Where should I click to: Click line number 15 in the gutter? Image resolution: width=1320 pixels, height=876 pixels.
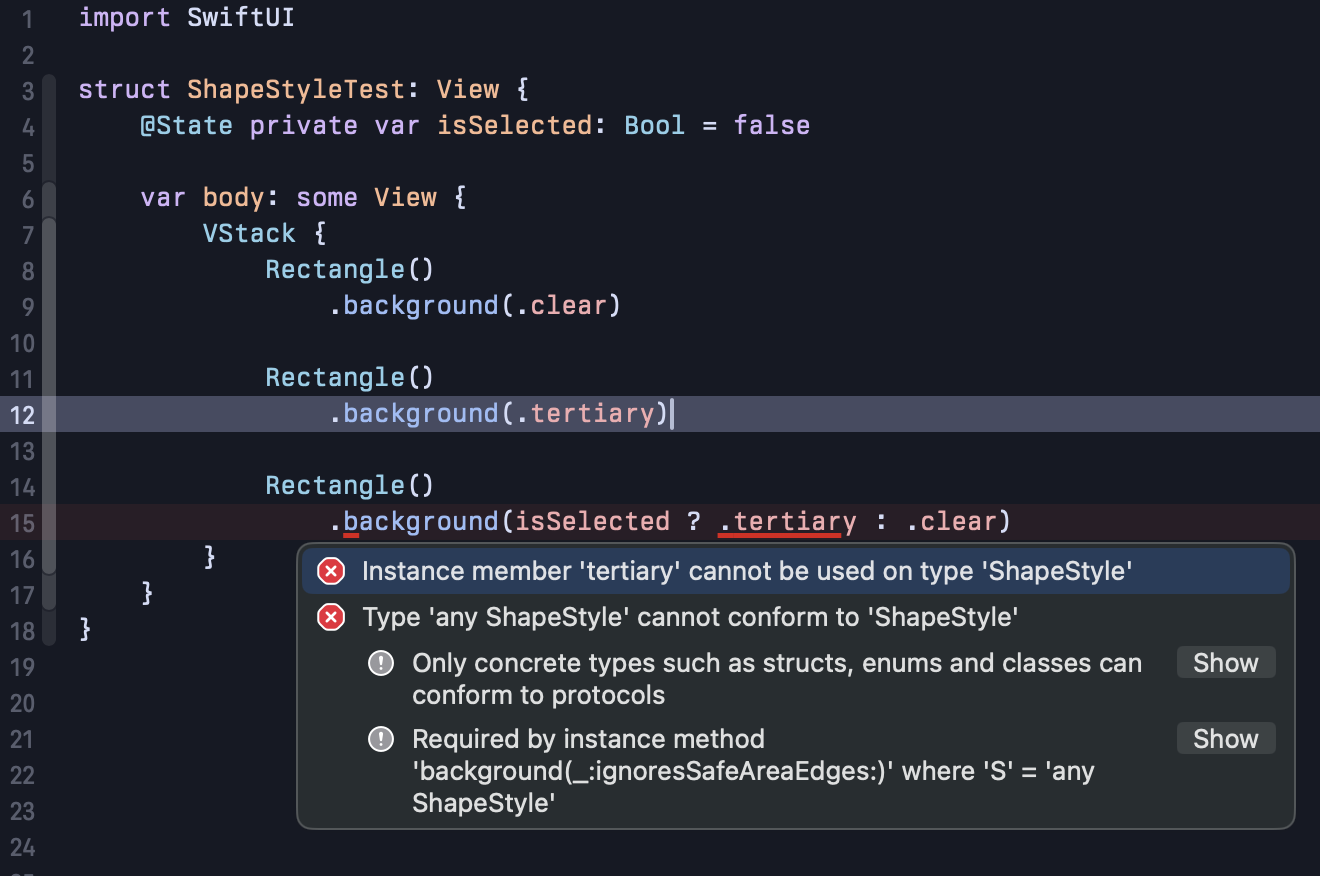pos(22,523)
